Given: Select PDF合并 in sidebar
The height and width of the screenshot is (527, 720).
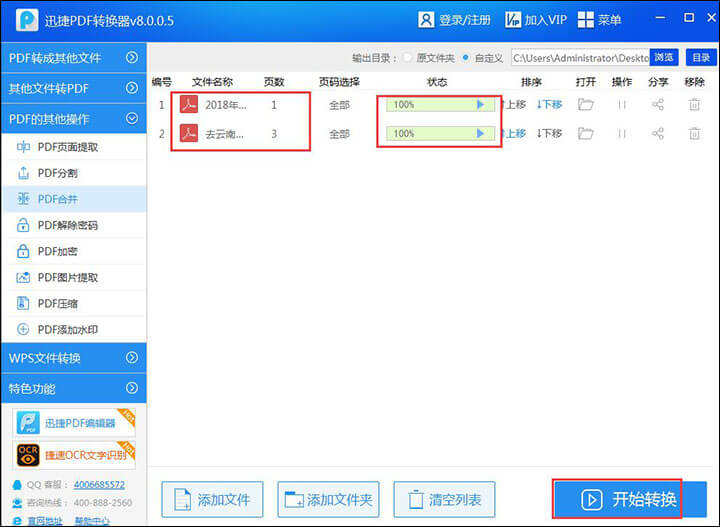Looking at the screenshot, I should click(x=73, y=199).
